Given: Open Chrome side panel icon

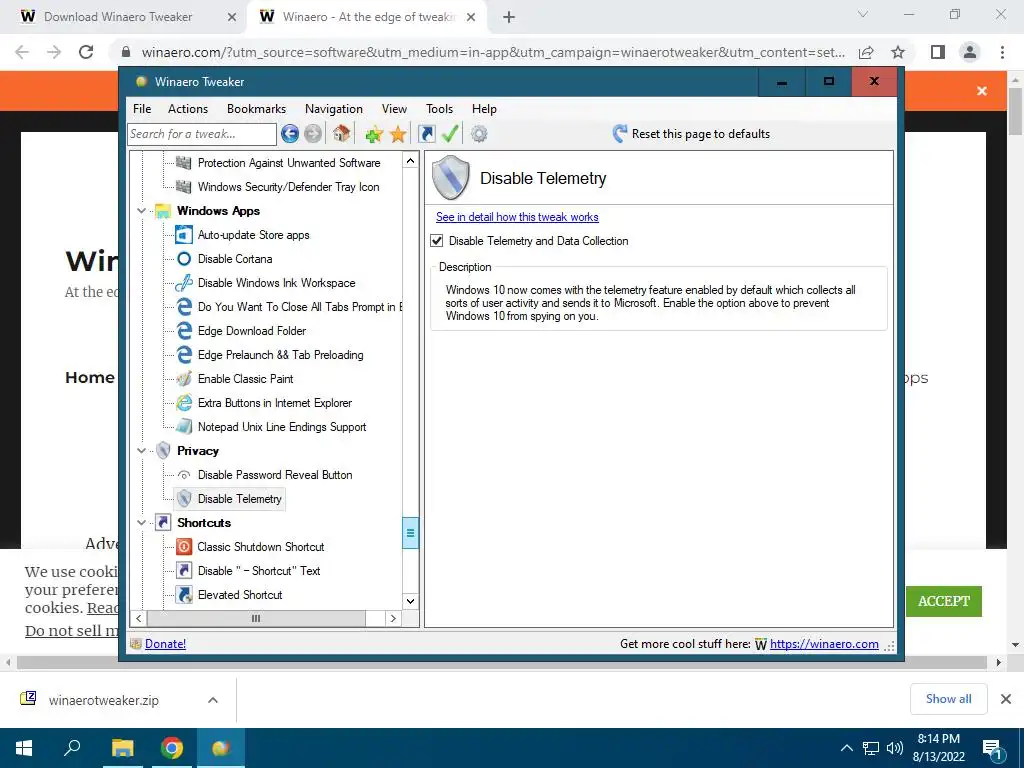Looking at the screenshot, I should click(938, 52).
